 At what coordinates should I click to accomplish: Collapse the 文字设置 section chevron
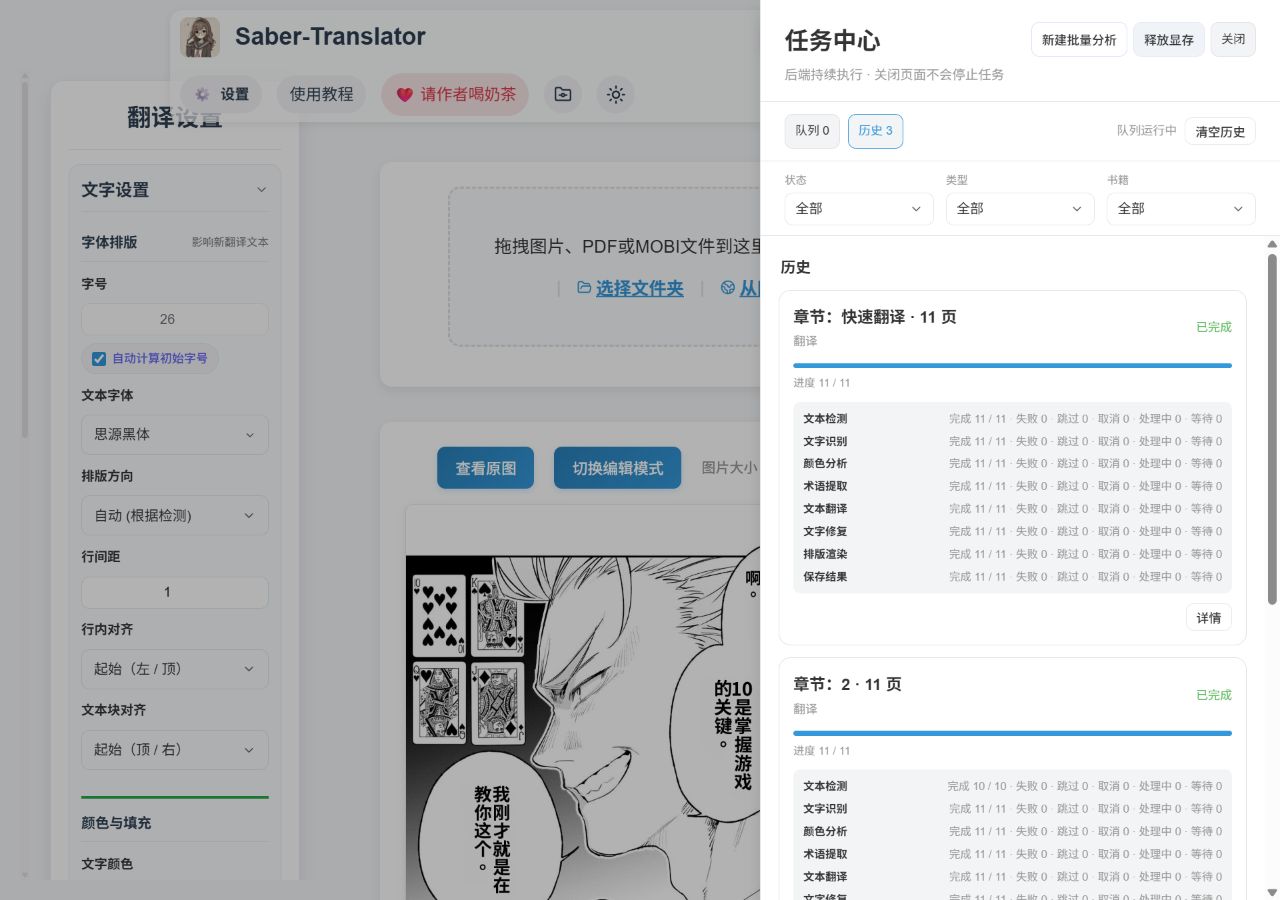pyautogui.click(x=261, y=189)
